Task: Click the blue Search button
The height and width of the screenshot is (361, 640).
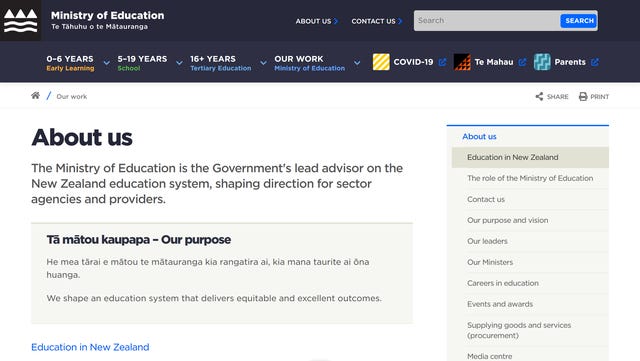Action: (x=579, y=20)
